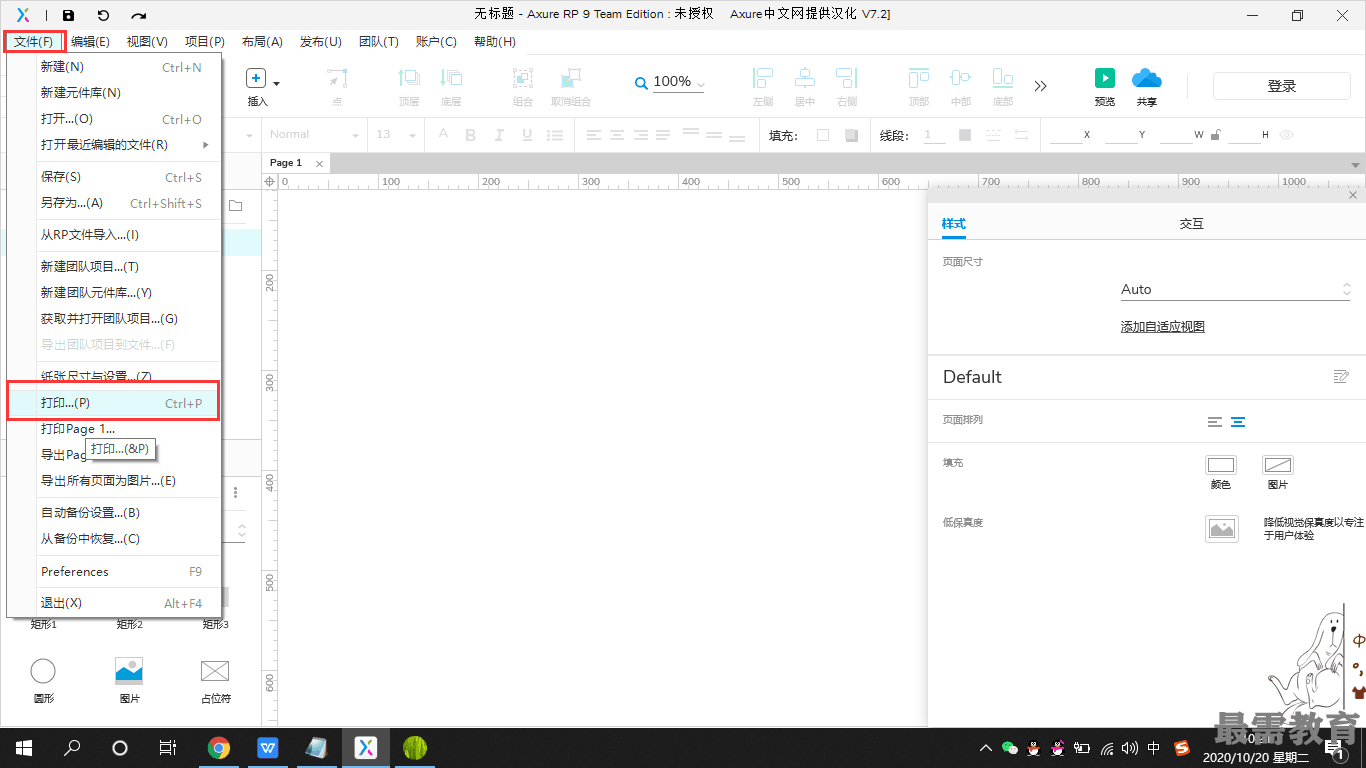1366x768 pixels.
Task: Close the Page 1 tab
Action: click(x=319, y=163)
